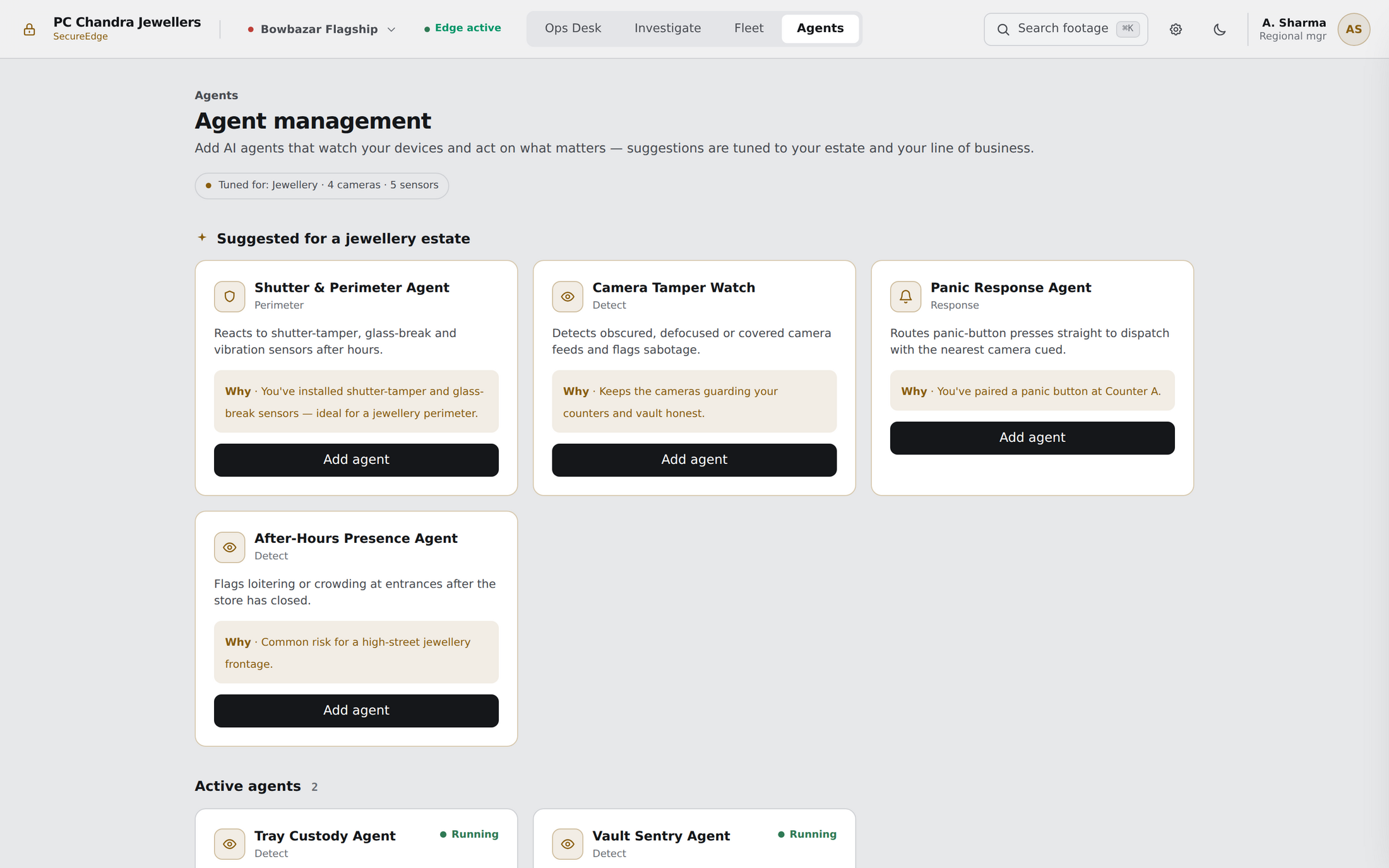1389x868 pixels.
Task: Expand the Bowbazar Flagship site dropdown
Action: tap(321, 29)
